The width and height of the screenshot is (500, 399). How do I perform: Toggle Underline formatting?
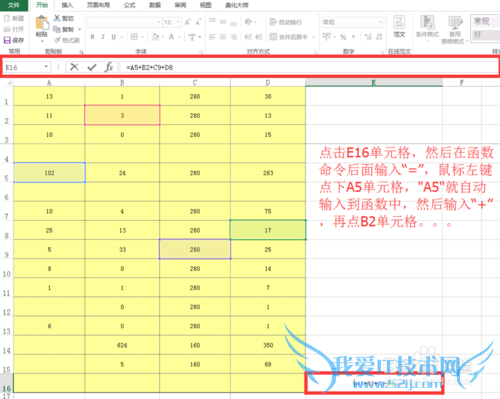click(x=114, y=37)
